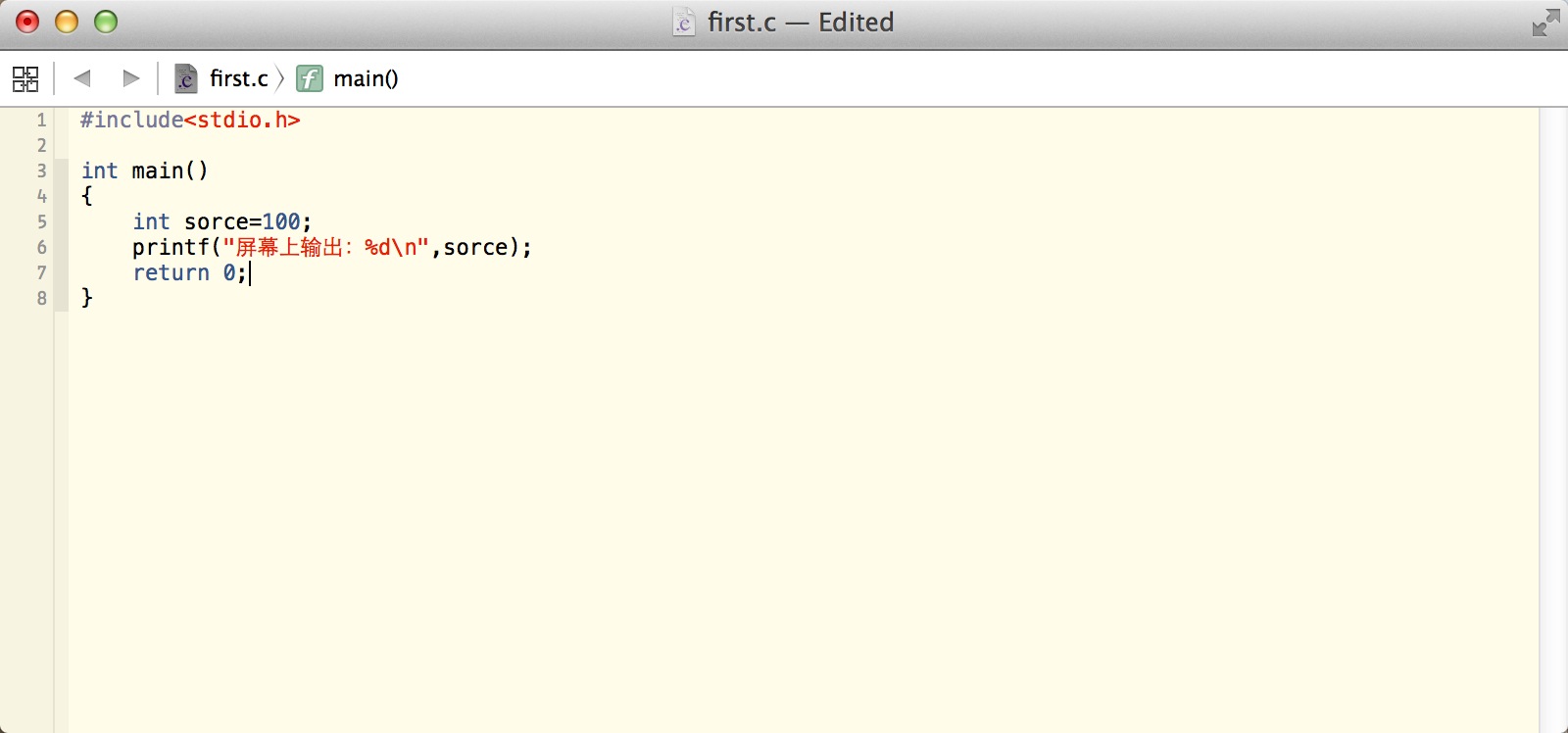
Task: Go back with left arrow
Action: click(82, 78)
